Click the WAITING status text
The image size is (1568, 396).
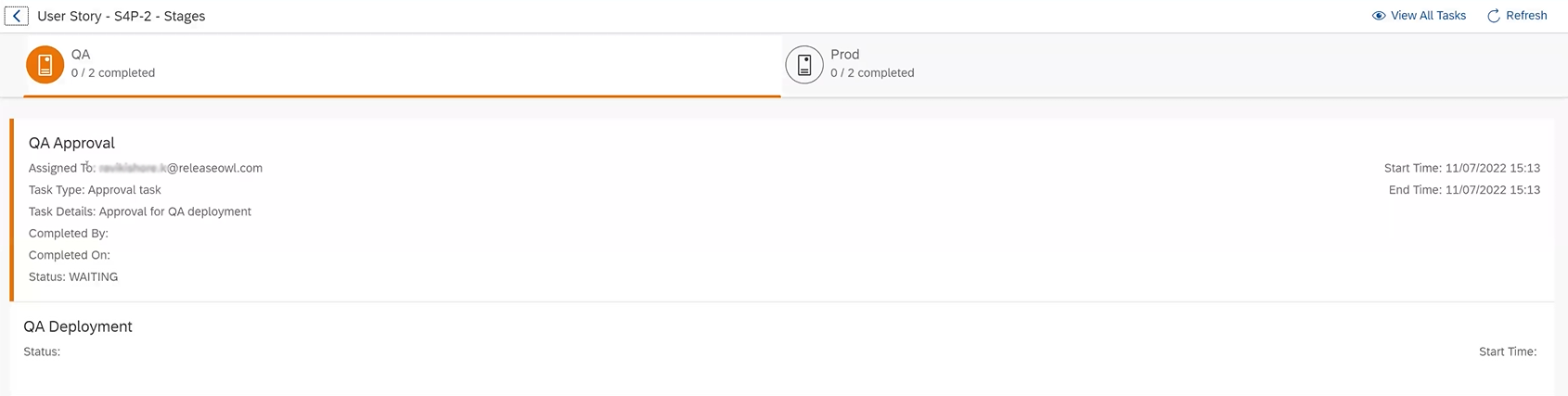92,276
